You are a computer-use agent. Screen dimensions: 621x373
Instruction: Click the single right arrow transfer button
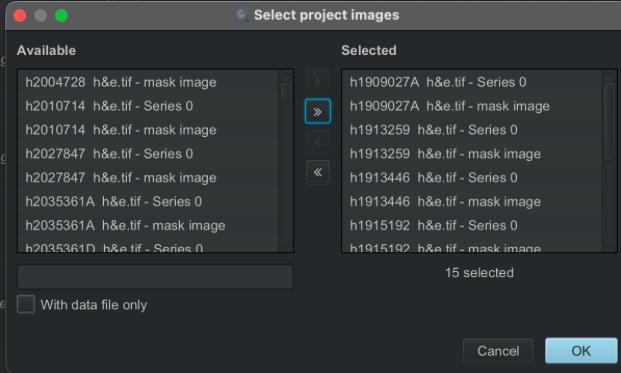318,82
